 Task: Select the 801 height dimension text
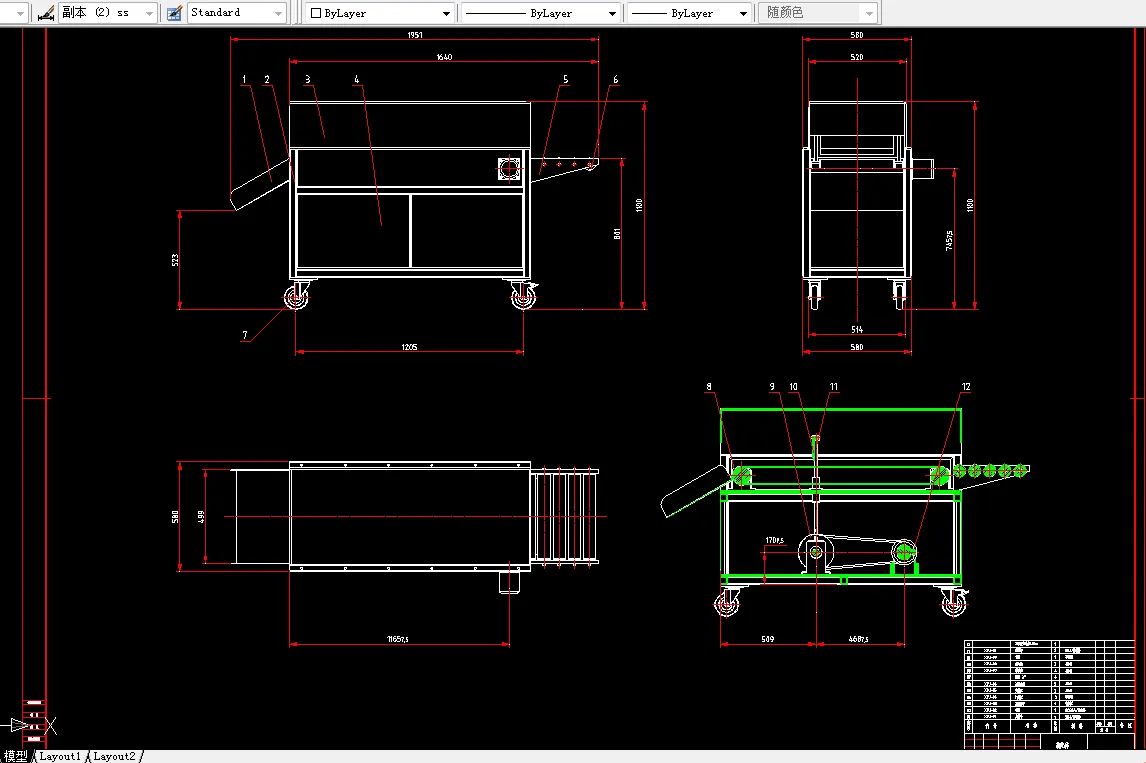pyautogui.click(x=617, y=234)
